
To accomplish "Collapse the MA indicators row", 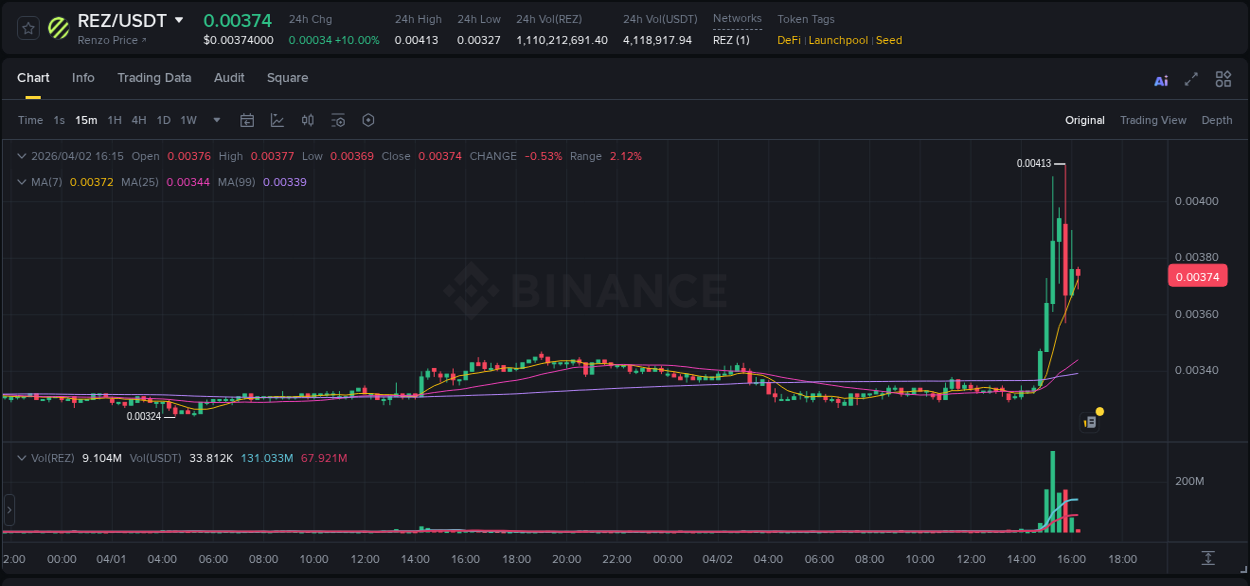I will coord(21,182).
